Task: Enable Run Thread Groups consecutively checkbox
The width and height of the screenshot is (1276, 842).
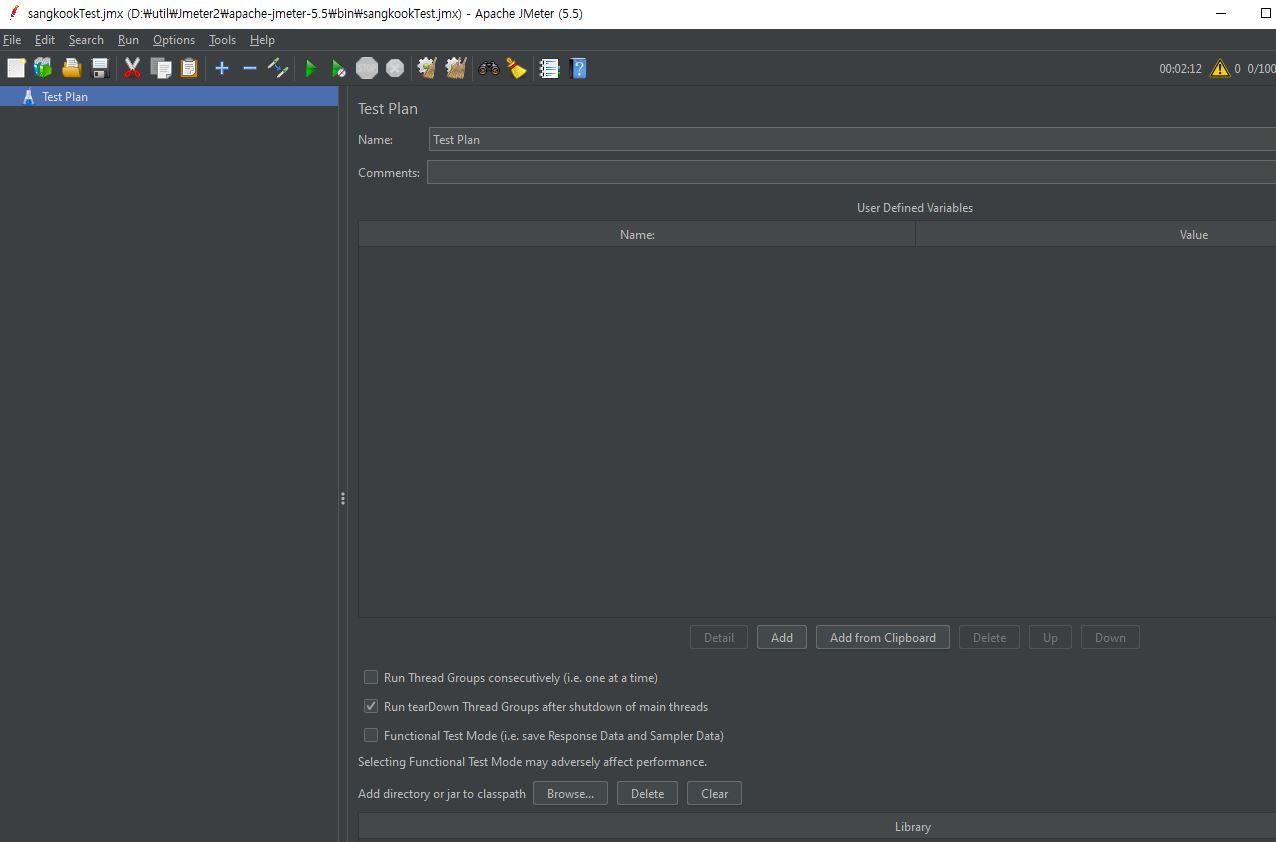Action: 371,677
